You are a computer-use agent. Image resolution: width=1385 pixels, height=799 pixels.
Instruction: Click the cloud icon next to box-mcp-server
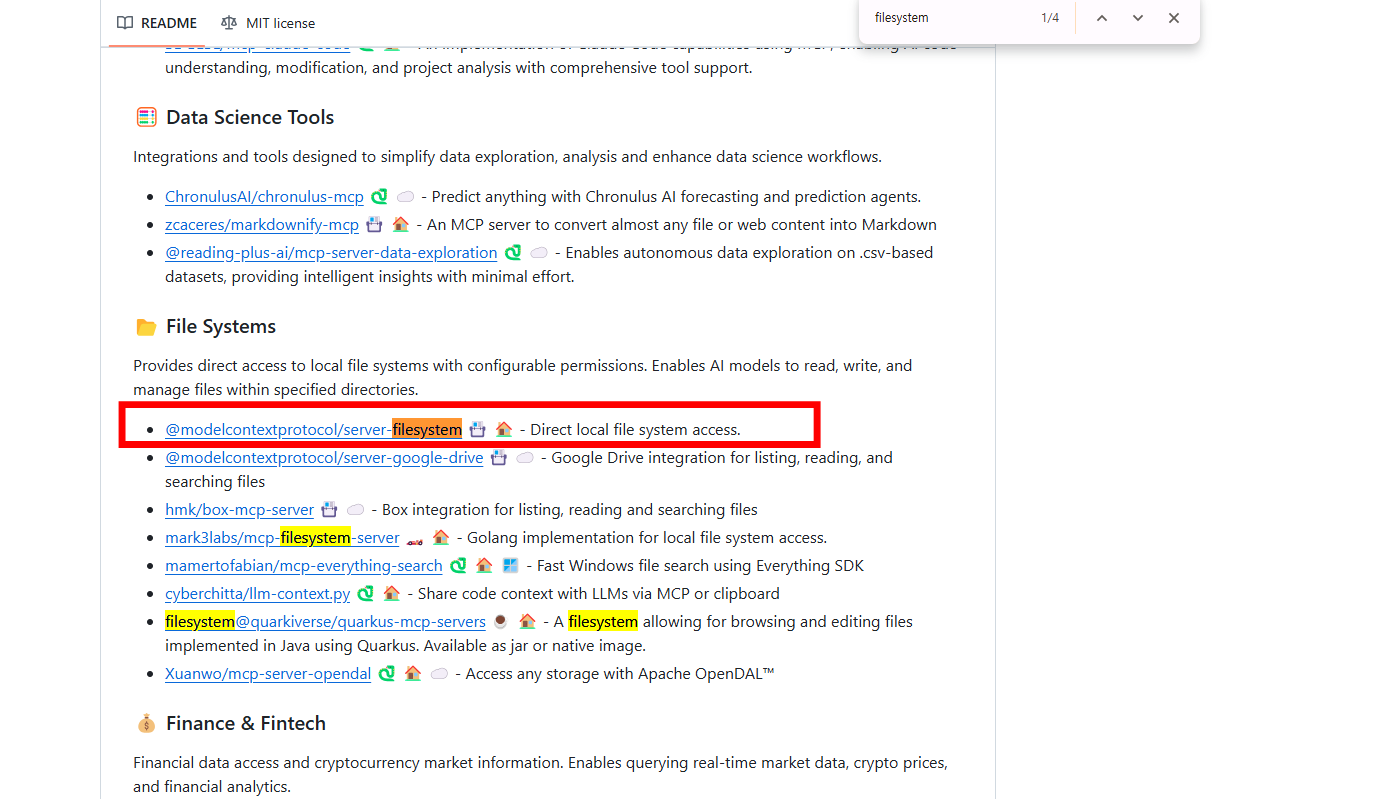(355, 510)
